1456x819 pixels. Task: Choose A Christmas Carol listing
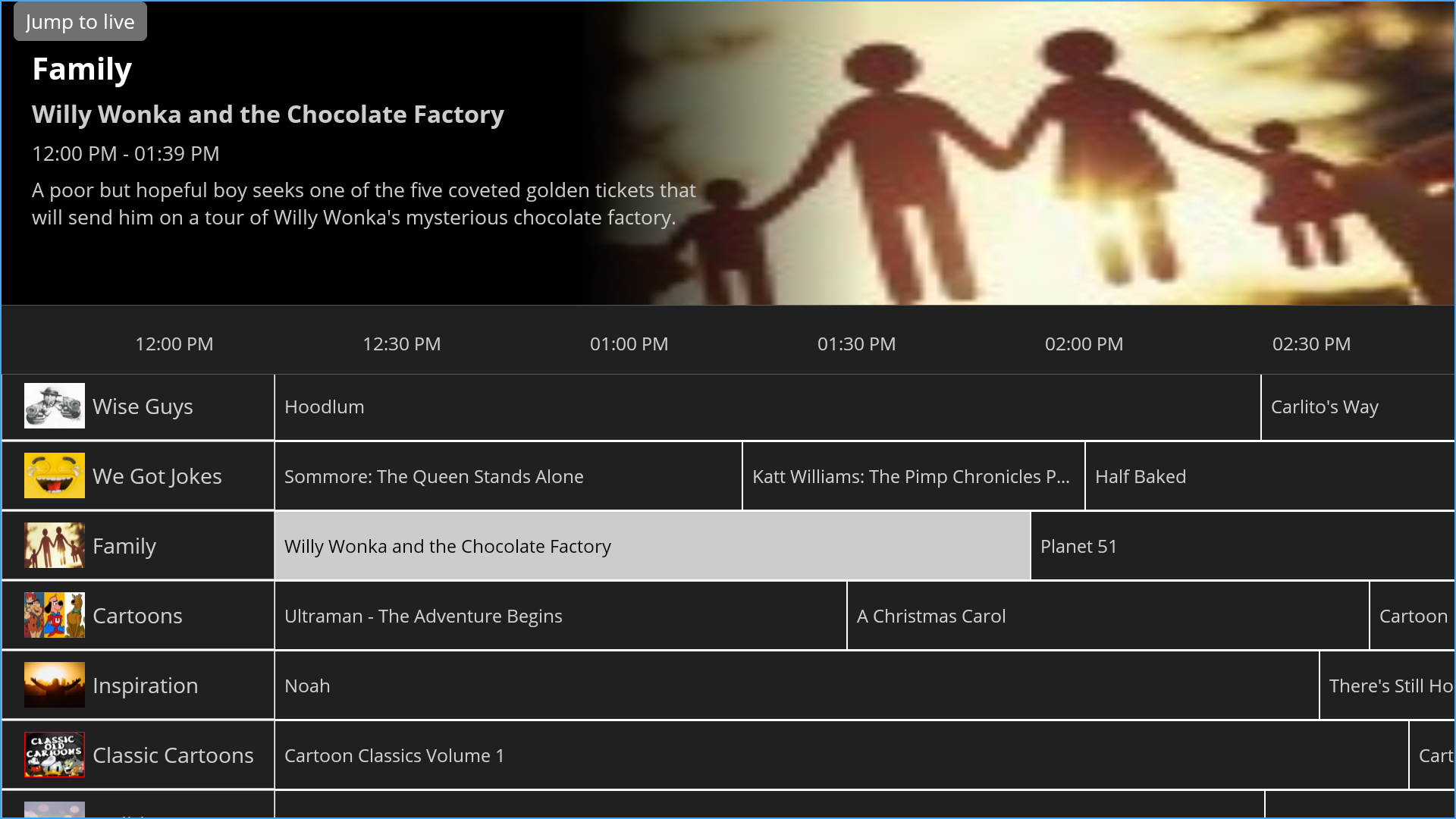1107,617
